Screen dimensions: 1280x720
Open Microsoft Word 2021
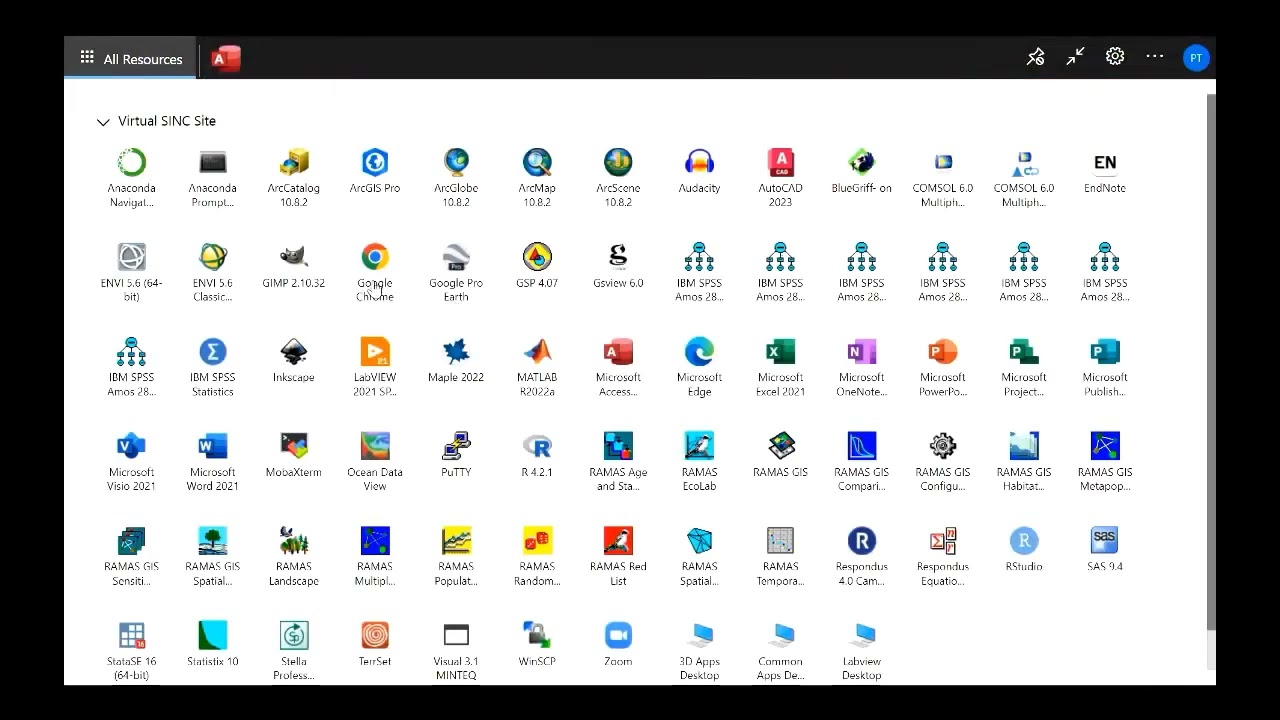(212, 462)
